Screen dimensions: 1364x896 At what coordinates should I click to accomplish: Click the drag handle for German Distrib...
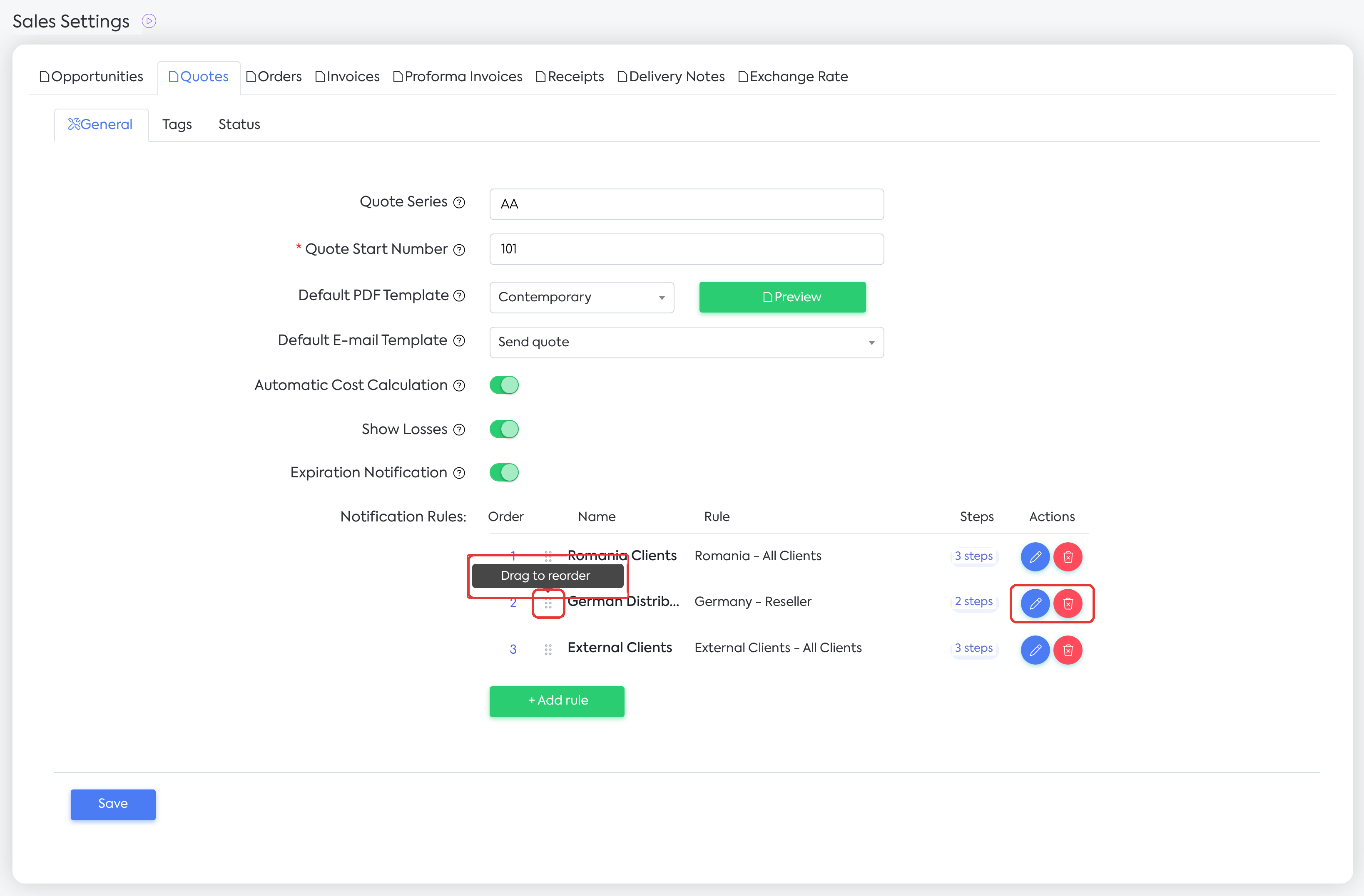tap(548, 603)
